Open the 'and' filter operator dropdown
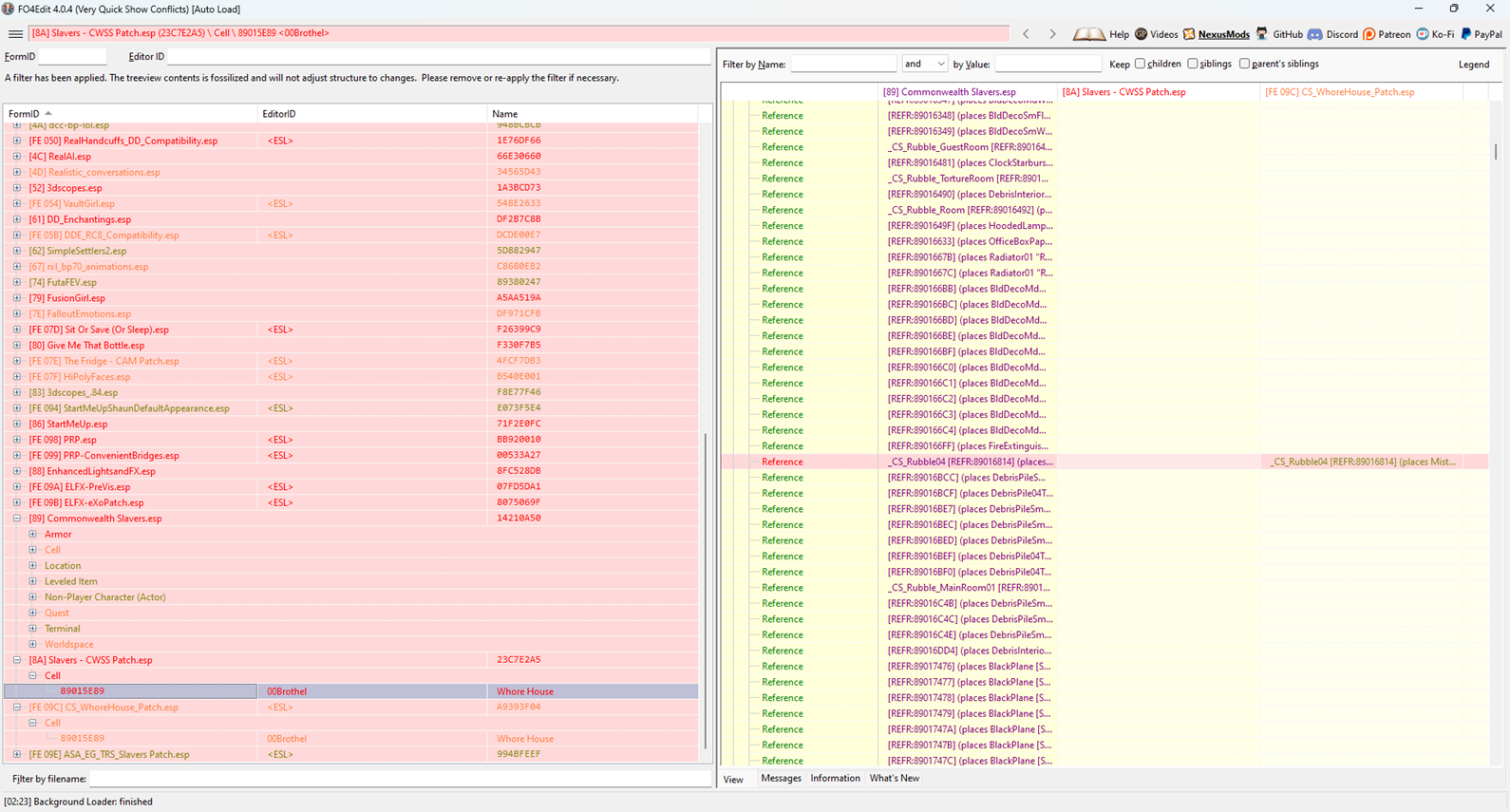Screen dimensions: 1510x812 [x=924, y=64]
